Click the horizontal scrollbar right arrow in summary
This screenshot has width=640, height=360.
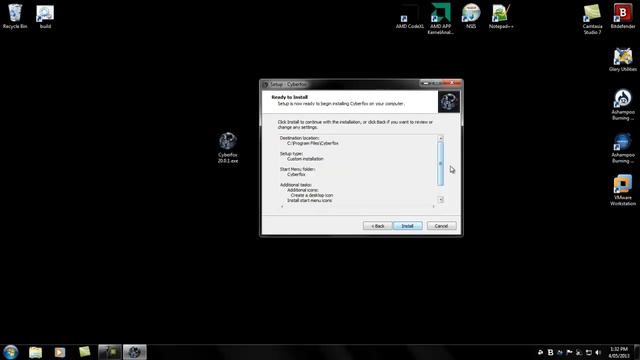point(433,207)
